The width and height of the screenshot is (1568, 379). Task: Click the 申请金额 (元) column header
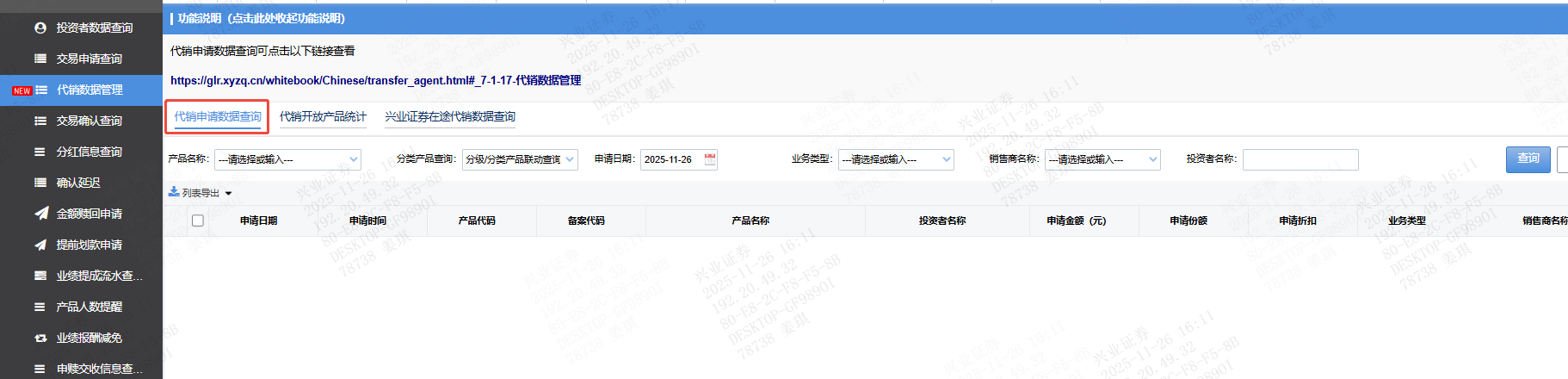click(x=1077, y=221)
